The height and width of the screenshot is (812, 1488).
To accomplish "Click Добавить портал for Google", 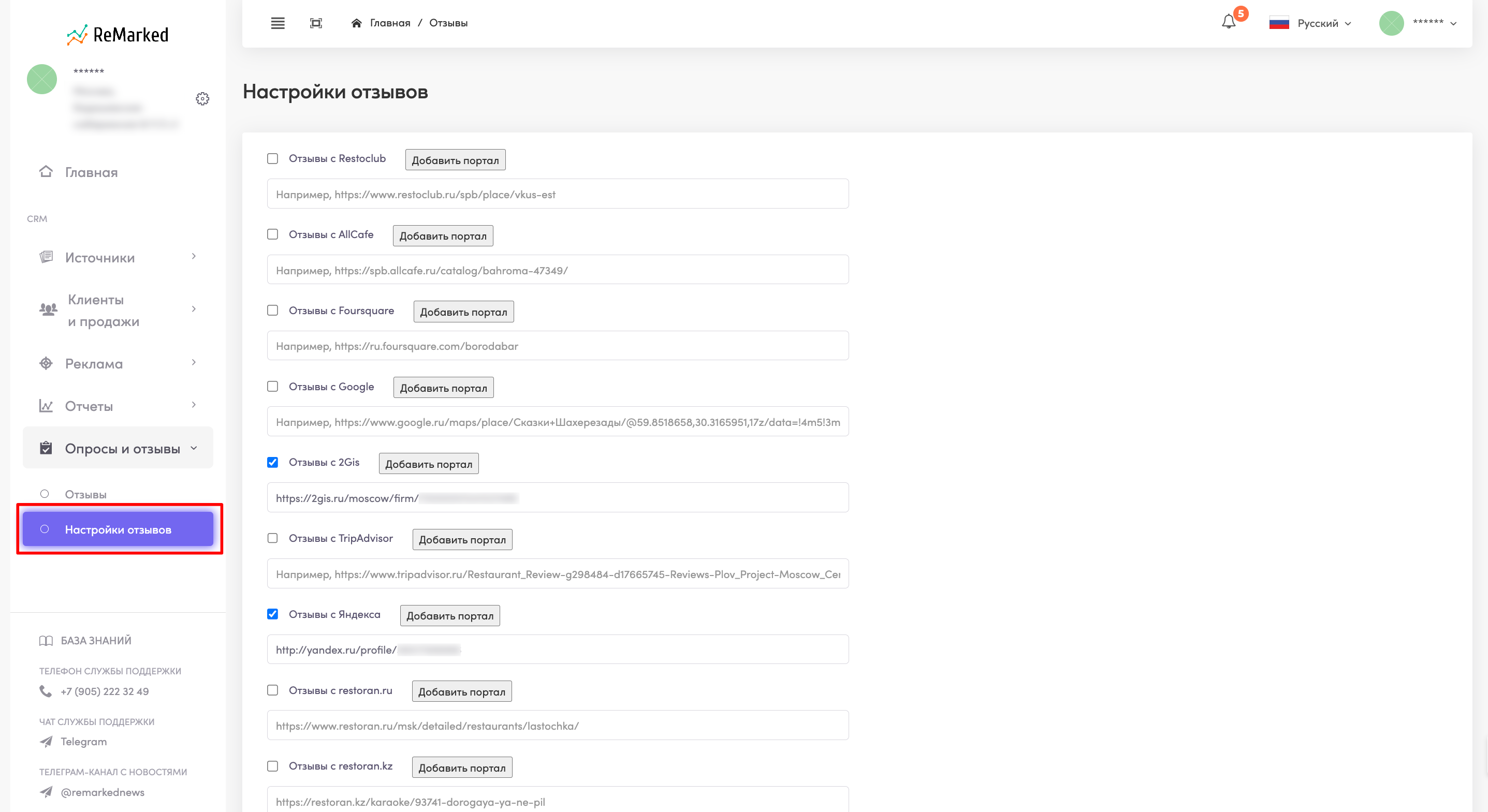I will pyautogui.click(x=444, y=388).
